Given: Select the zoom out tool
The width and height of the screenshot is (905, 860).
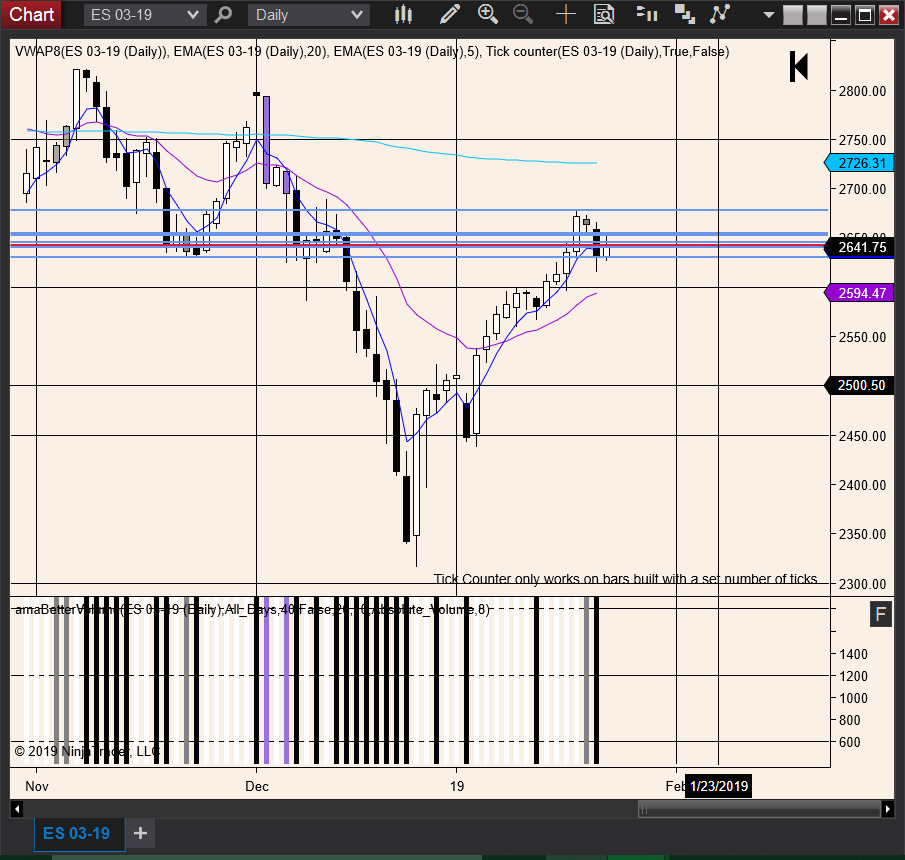Looking at the screenshot, I should point(523,14).
